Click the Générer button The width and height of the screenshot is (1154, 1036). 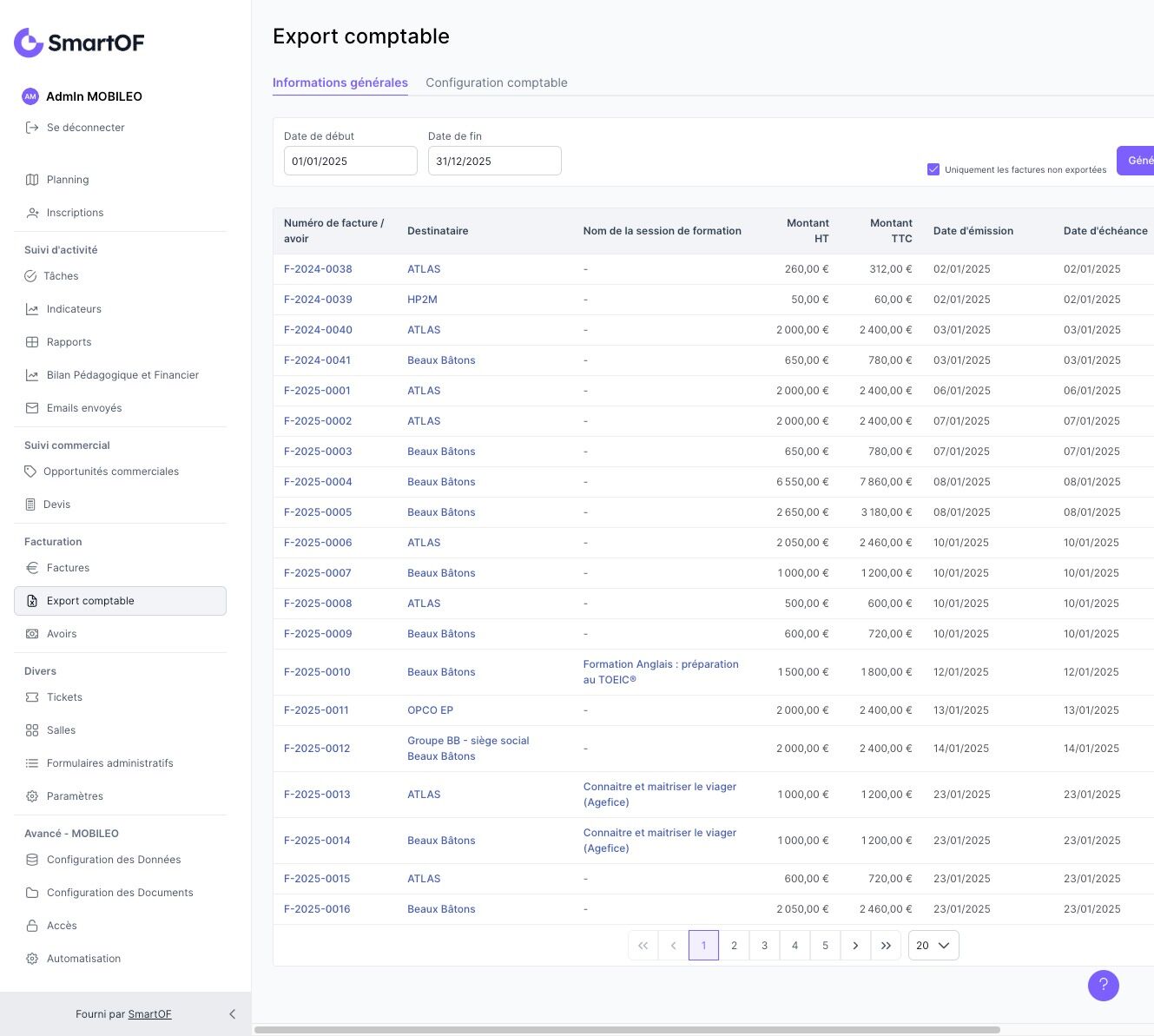click(1136, 161)
